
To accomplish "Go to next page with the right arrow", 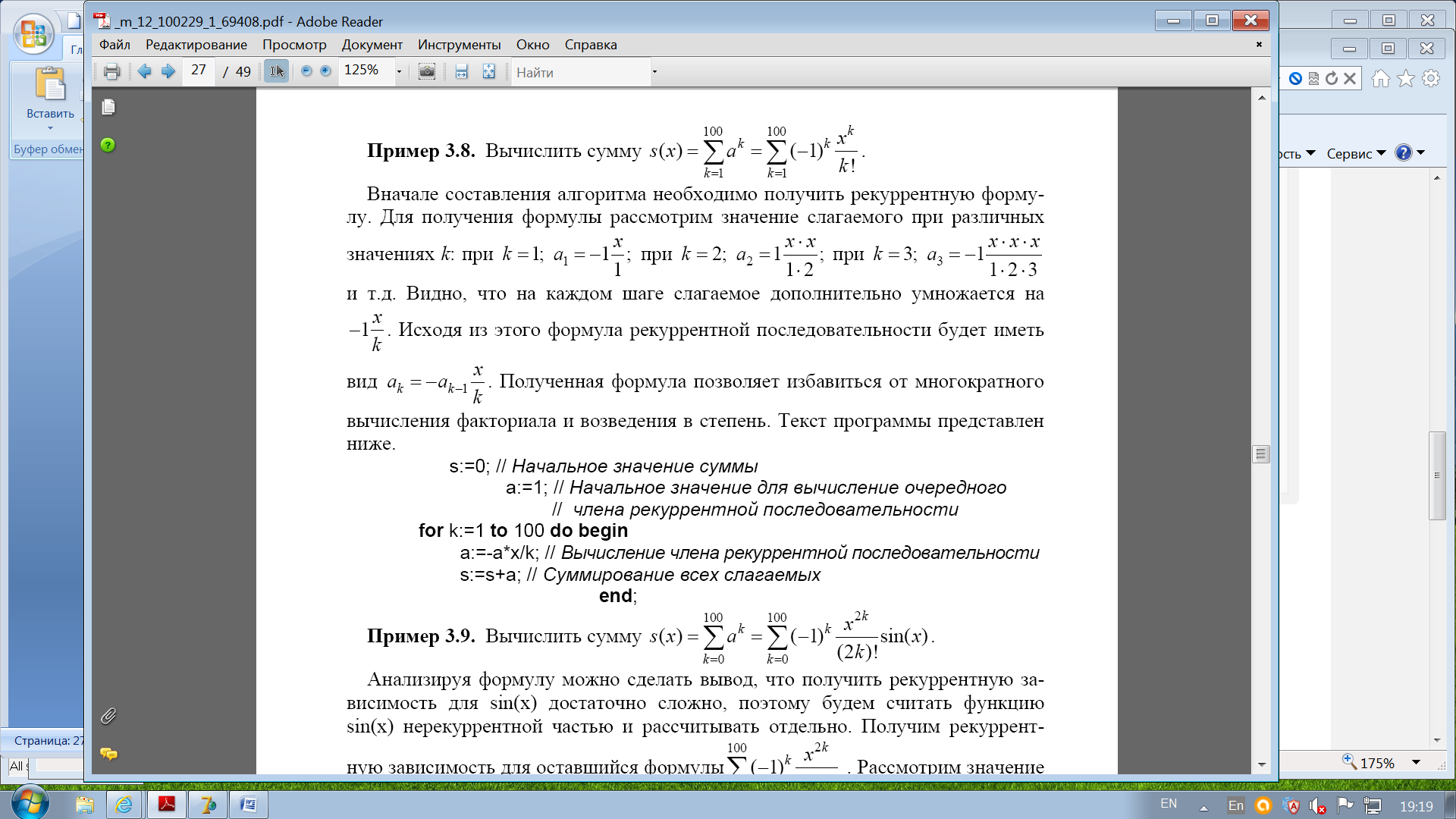I will tap(168, 71).
